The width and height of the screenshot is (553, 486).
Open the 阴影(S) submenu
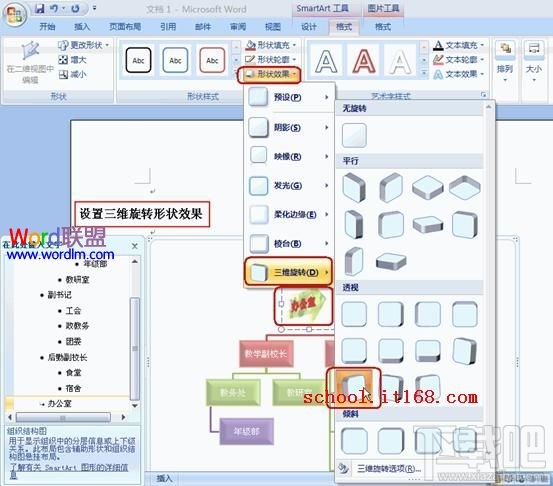click(x=289, y=127)
